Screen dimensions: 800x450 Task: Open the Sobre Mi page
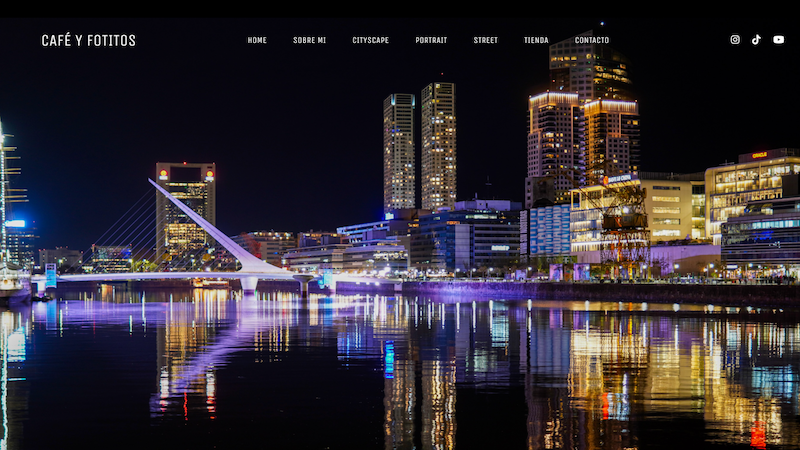coord(309,40)
